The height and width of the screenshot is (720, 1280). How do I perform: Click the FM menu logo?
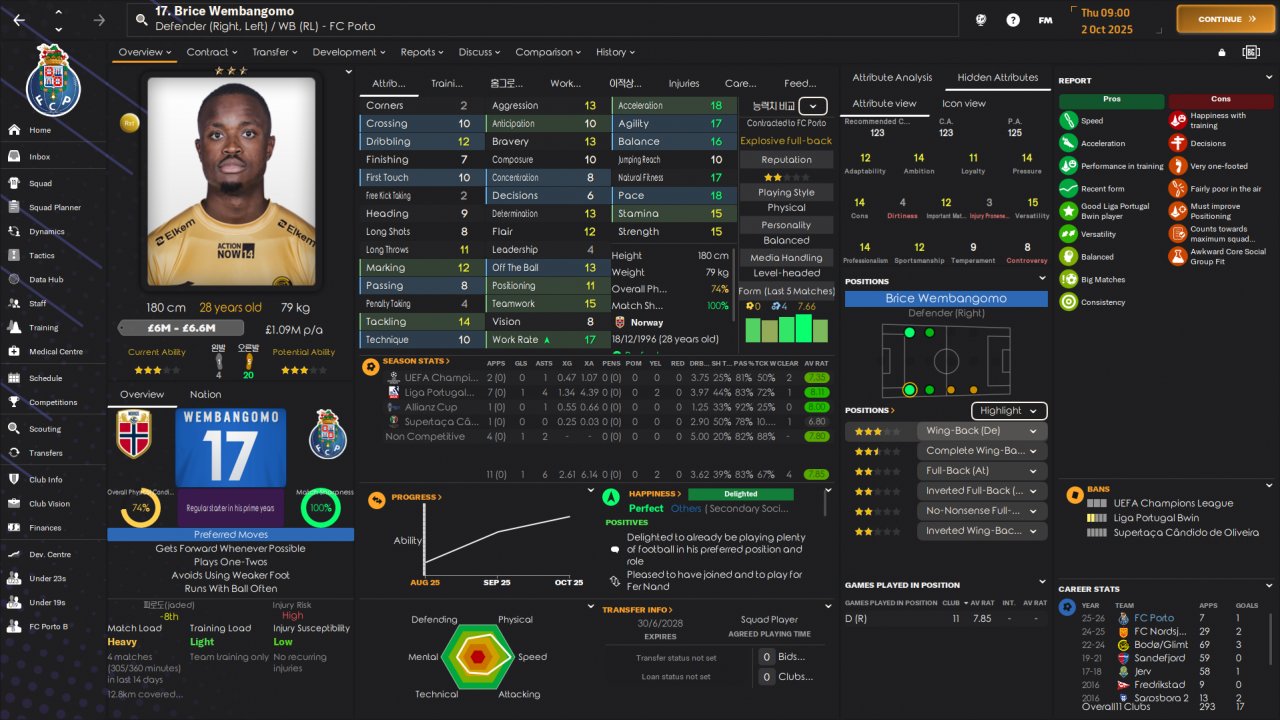[1045, 20]
